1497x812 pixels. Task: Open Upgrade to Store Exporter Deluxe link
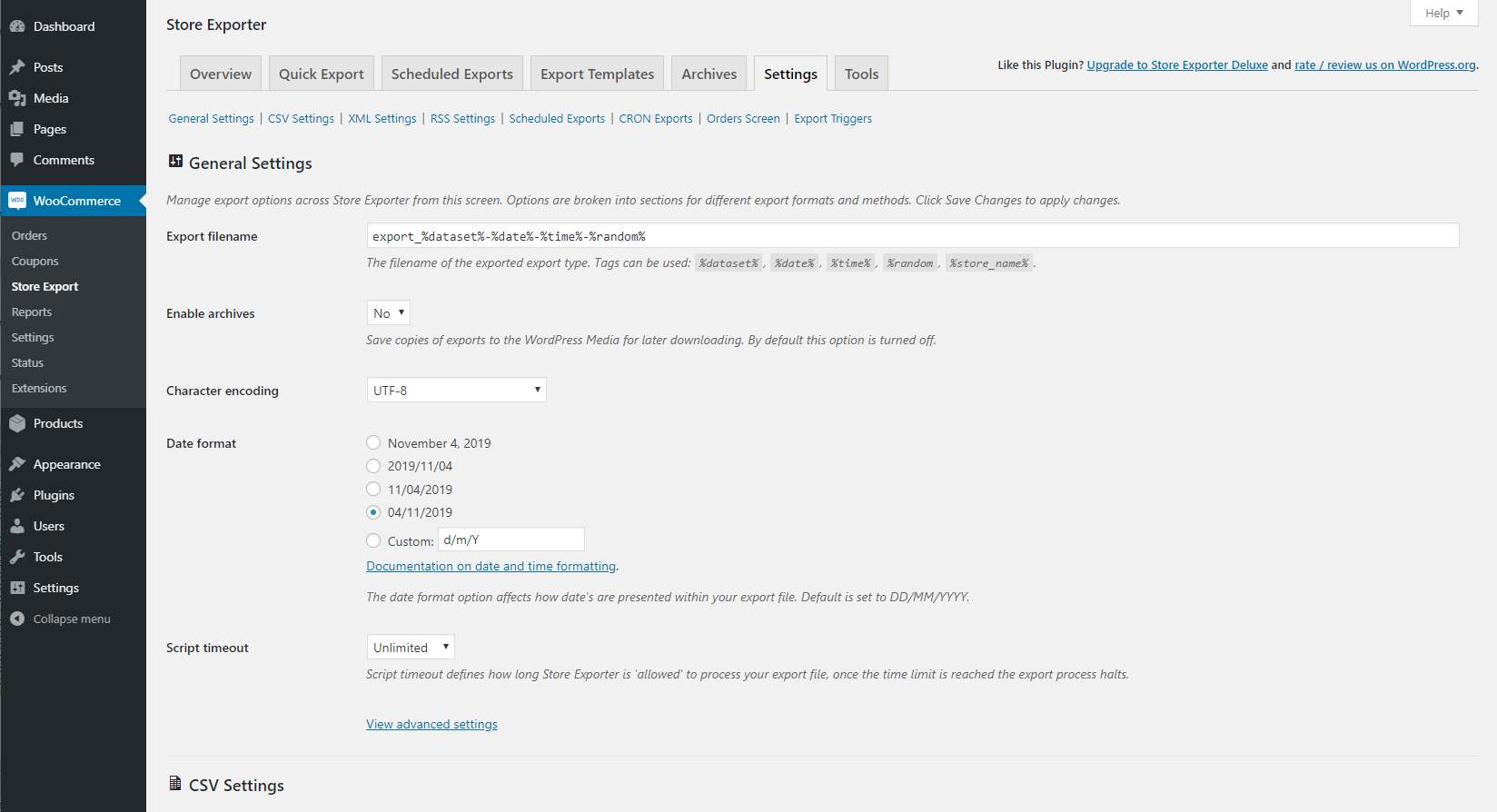pyautogui.click(x=1176, y=65)
